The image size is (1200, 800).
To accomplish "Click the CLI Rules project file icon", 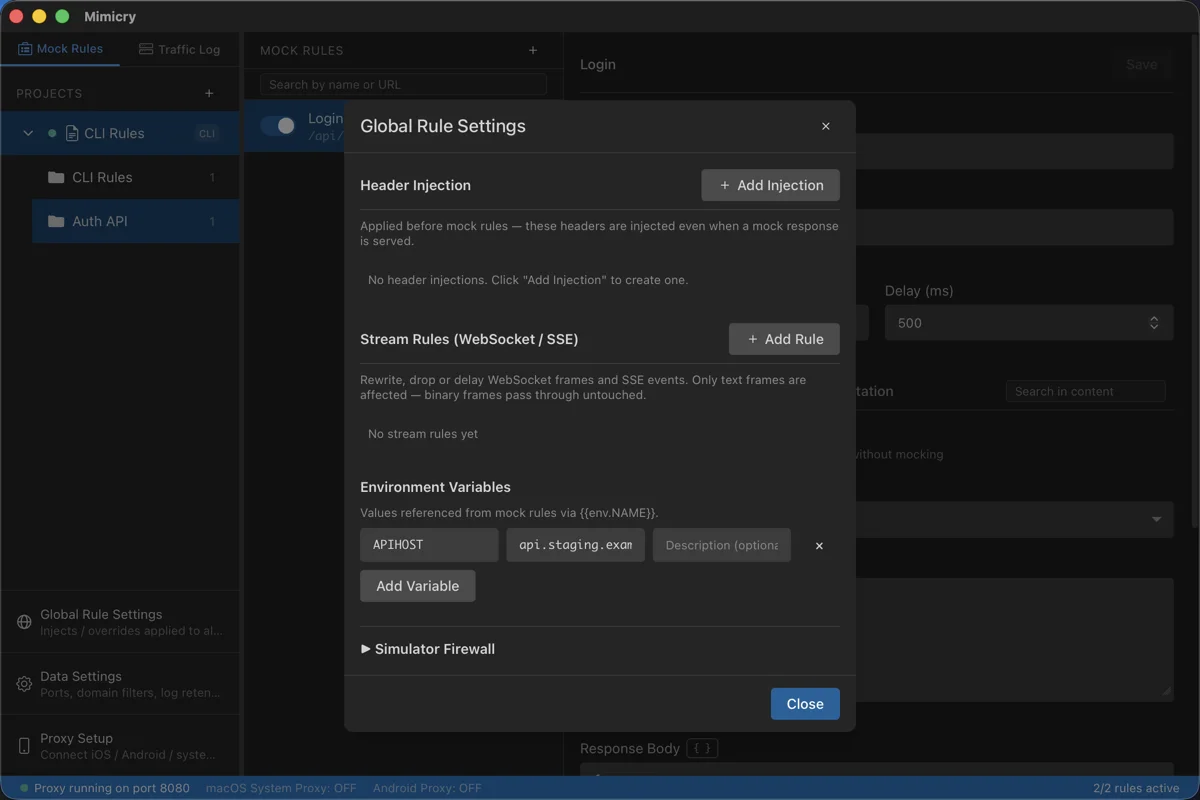I will pos(72,133).
